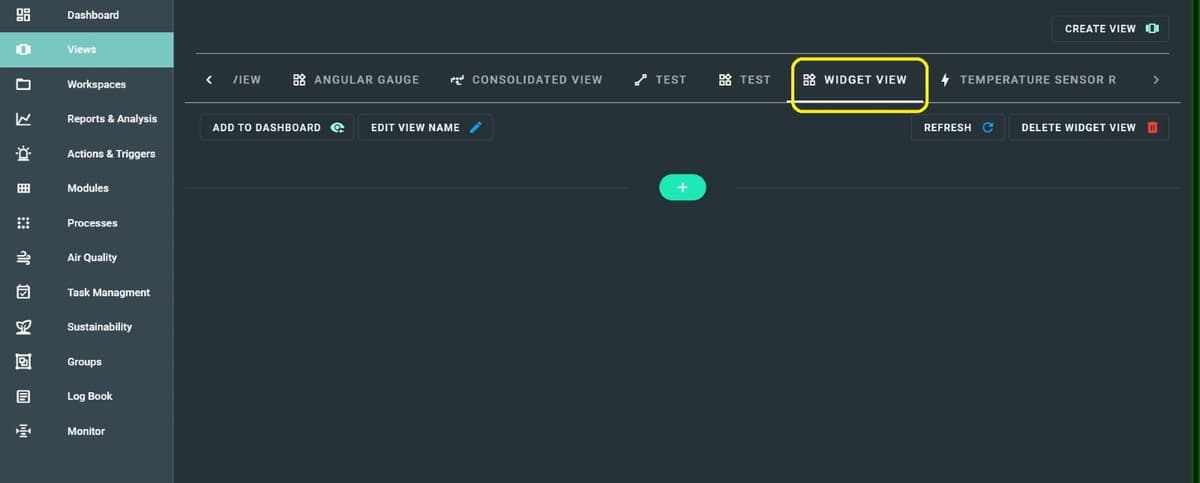Click the line chart icon on first Test tab
Image resolution: width=1200 pixels, height=483 pixels.
[641, 80]
